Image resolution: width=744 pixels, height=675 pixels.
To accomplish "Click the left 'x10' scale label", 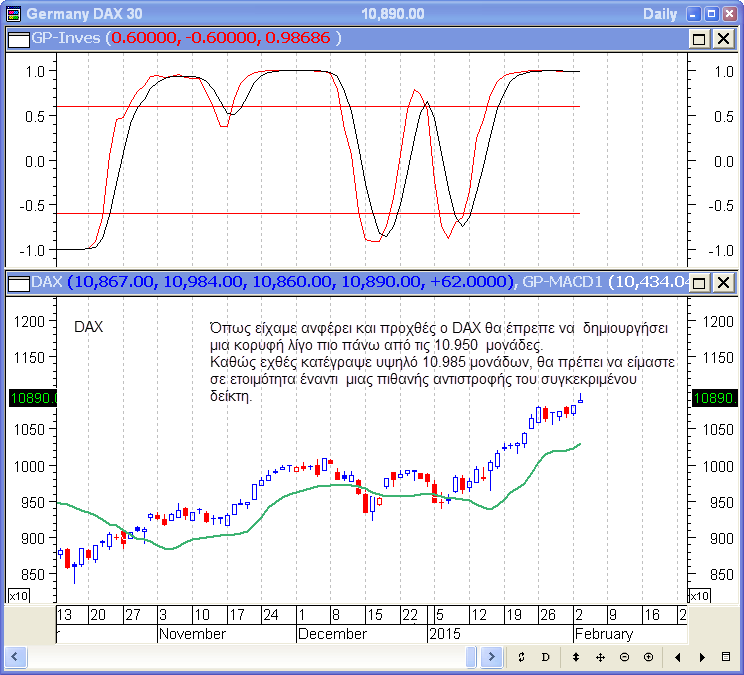I will (x=19, y=596).
